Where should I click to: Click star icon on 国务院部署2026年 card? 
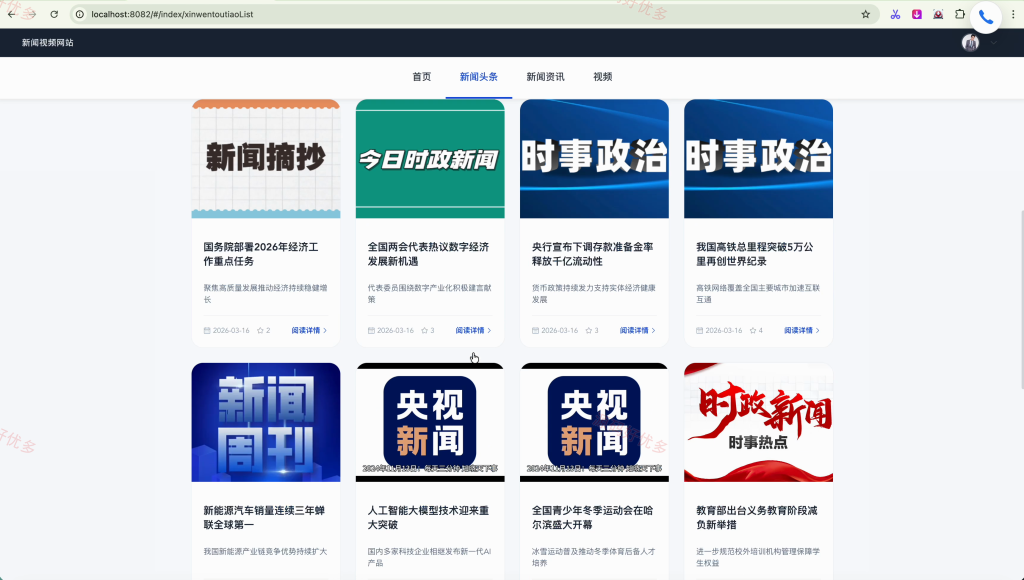point(260,330)
